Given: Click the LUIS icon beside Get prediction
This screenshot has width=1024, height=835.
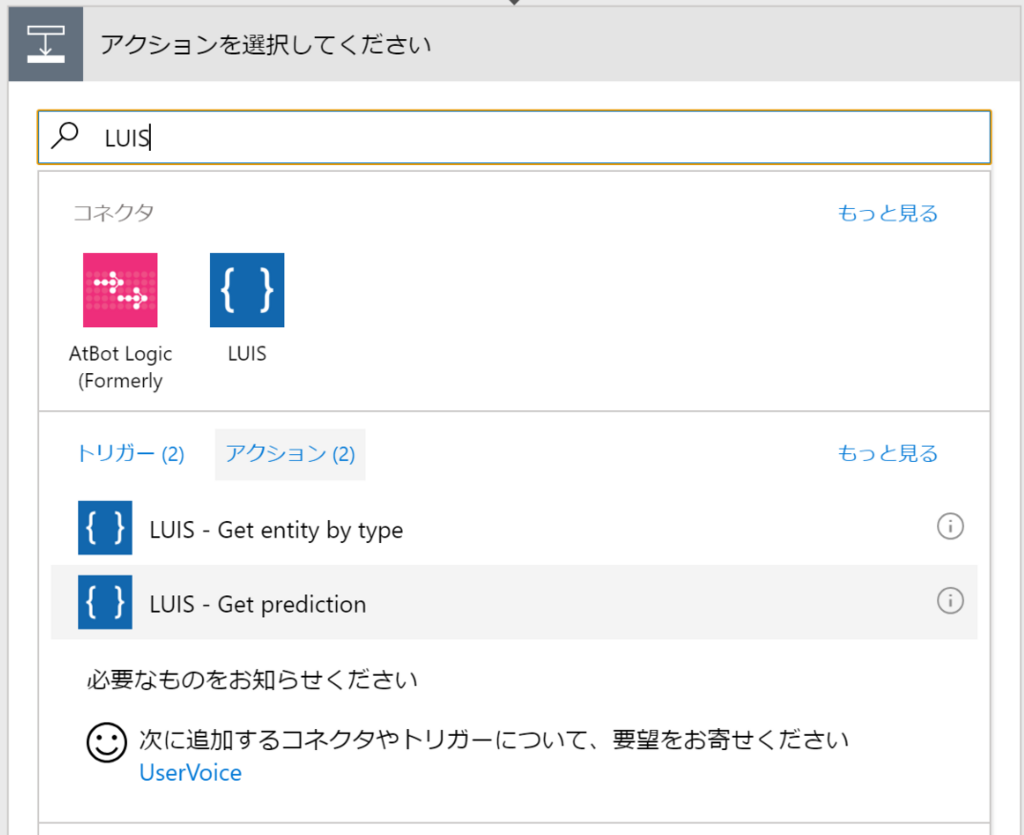Looking at the screenshot, I should (105, 603).
